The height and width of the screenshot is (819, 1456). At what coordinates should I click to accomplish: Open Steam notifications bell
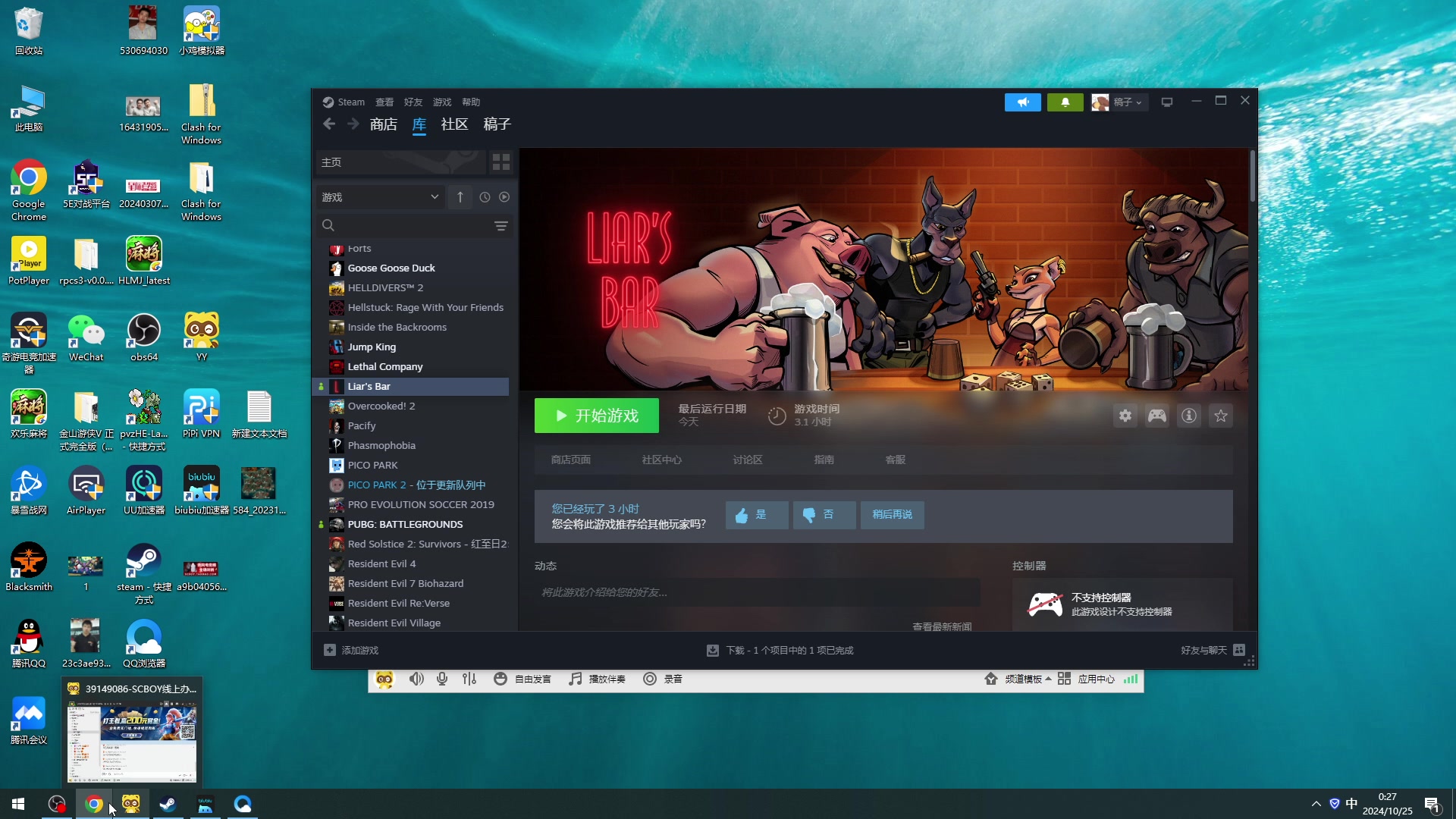1065,102
